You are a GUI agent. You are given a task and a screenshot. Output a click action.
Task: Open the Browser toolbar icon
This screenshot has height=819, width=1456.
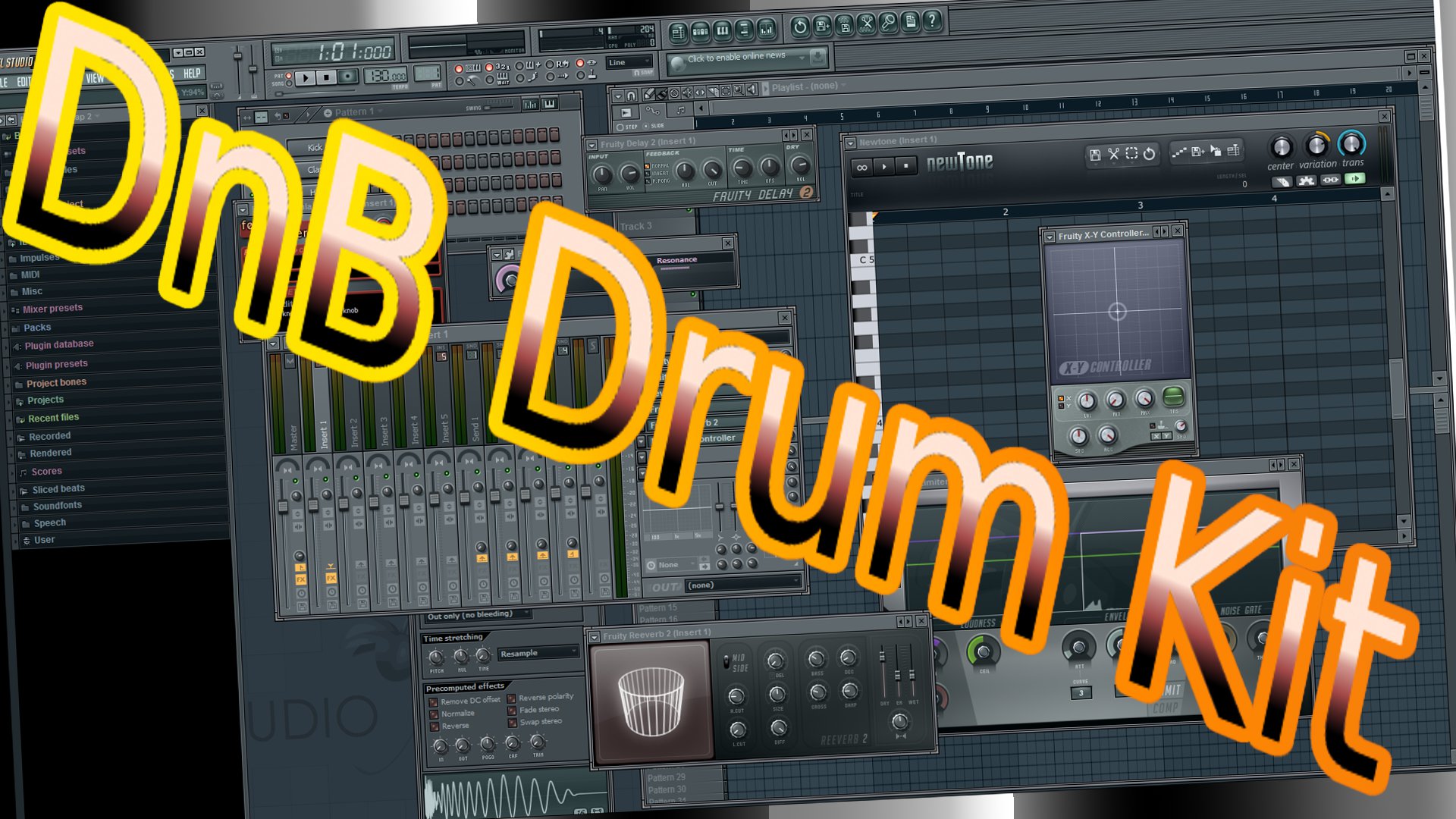(x=745, y=30)
